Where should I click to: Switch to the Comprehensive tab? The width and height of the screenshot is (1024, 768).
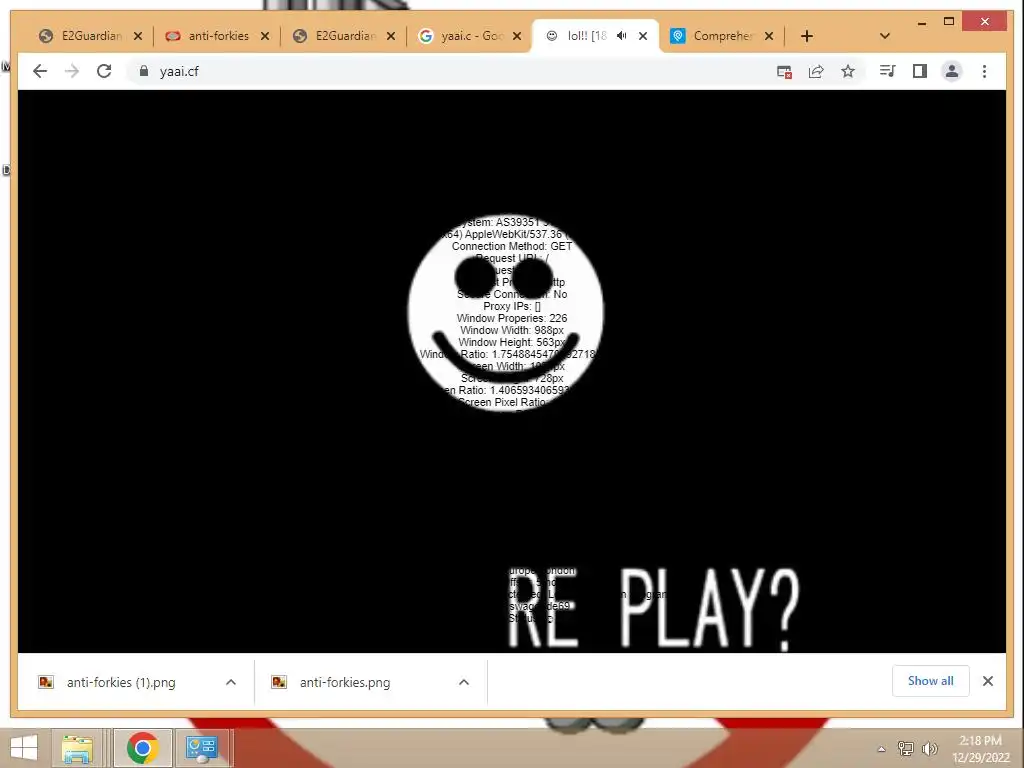tap(723, 36)
